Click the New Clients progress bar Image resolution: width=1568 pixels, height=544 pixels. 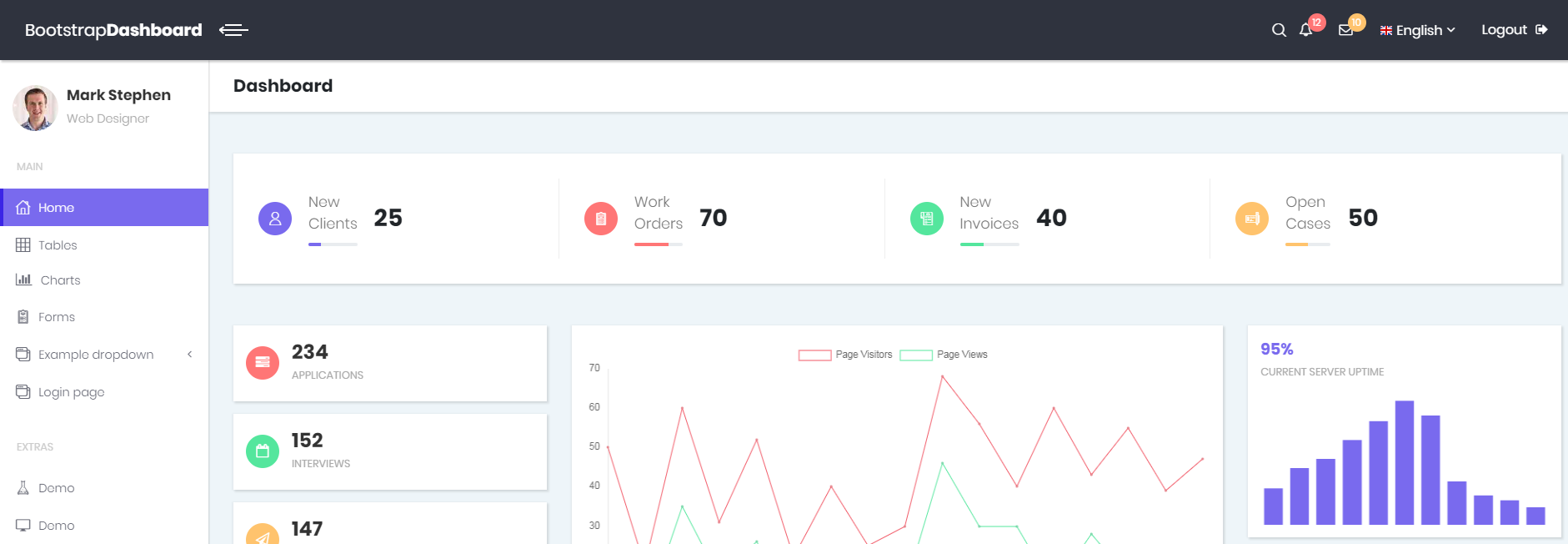pyautogui.click(x=333, y=244)
